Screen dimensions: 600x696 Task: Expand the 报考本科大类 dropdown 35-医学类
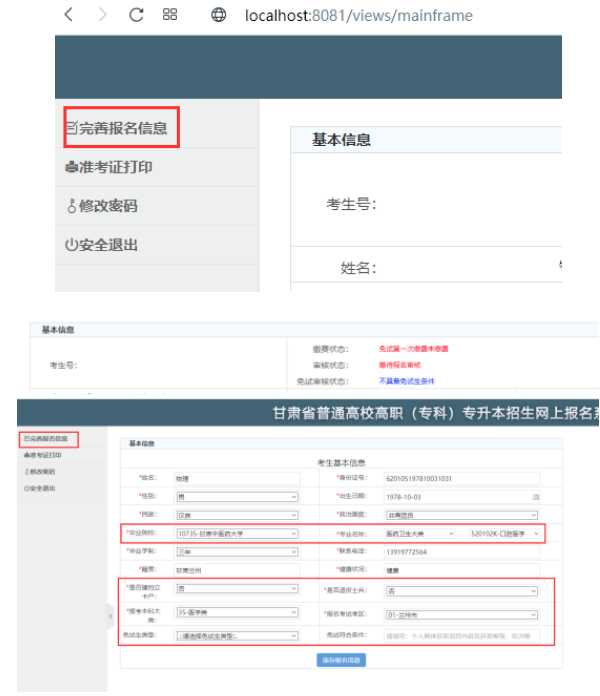(x=237, y=613)
